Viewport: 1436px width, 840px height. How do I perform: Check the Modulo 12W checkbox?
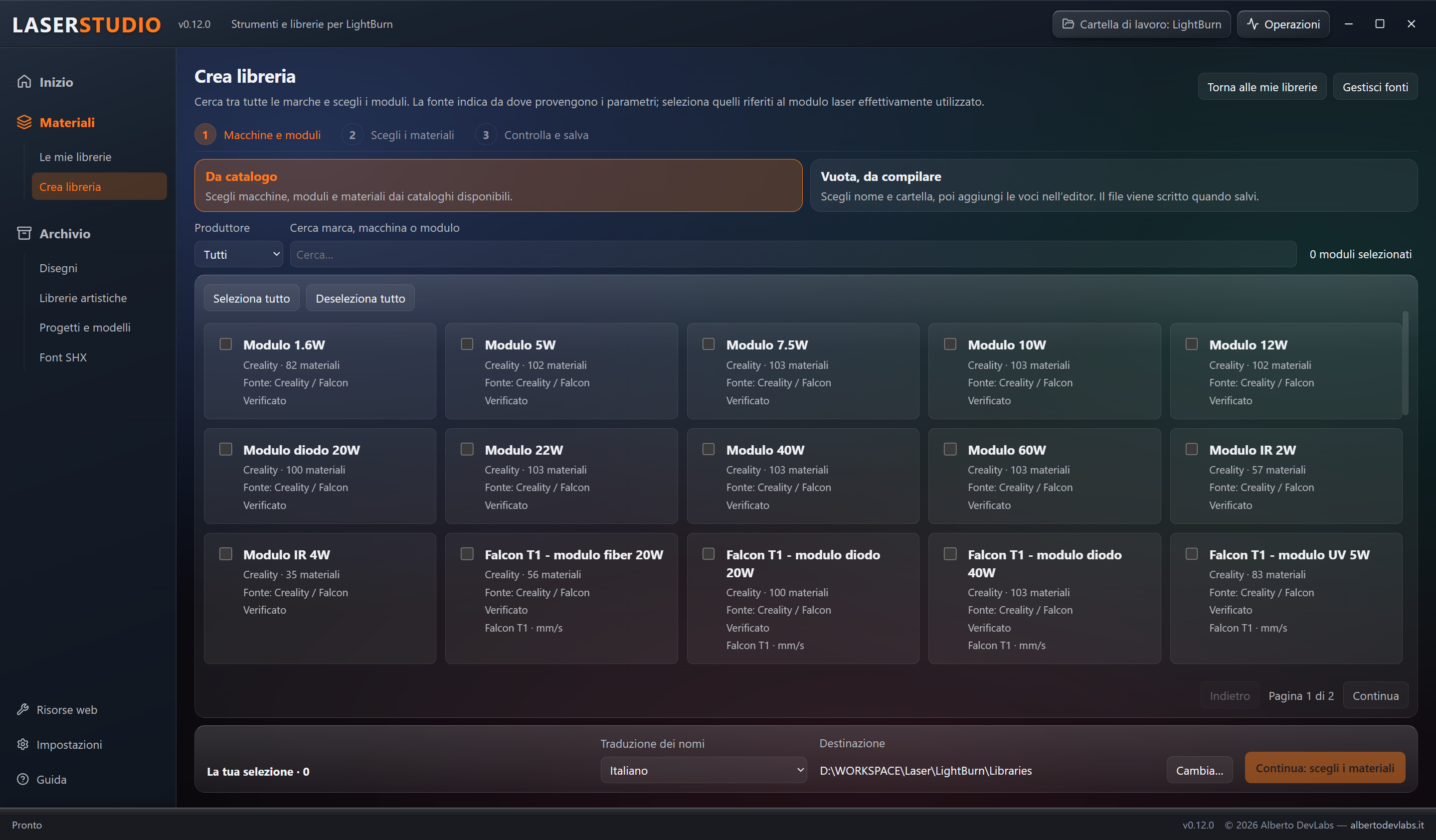tap(1192, 343)
